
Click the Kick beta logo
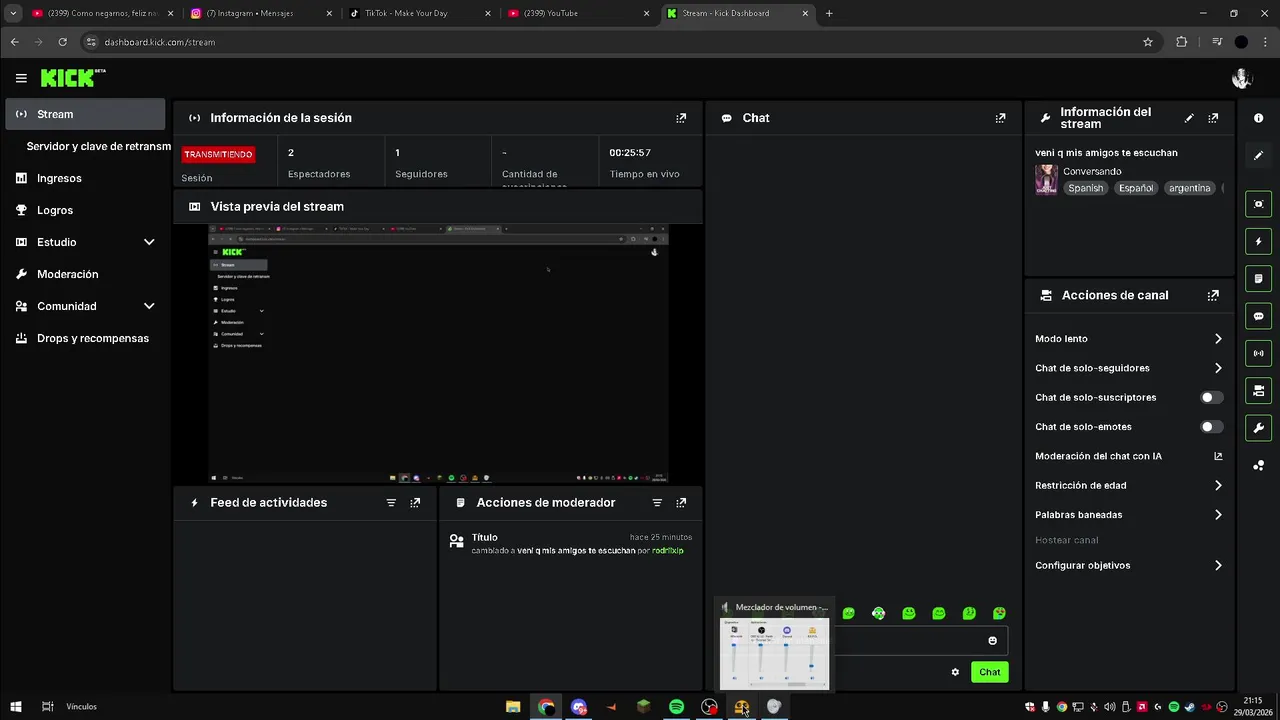(73, 78)
